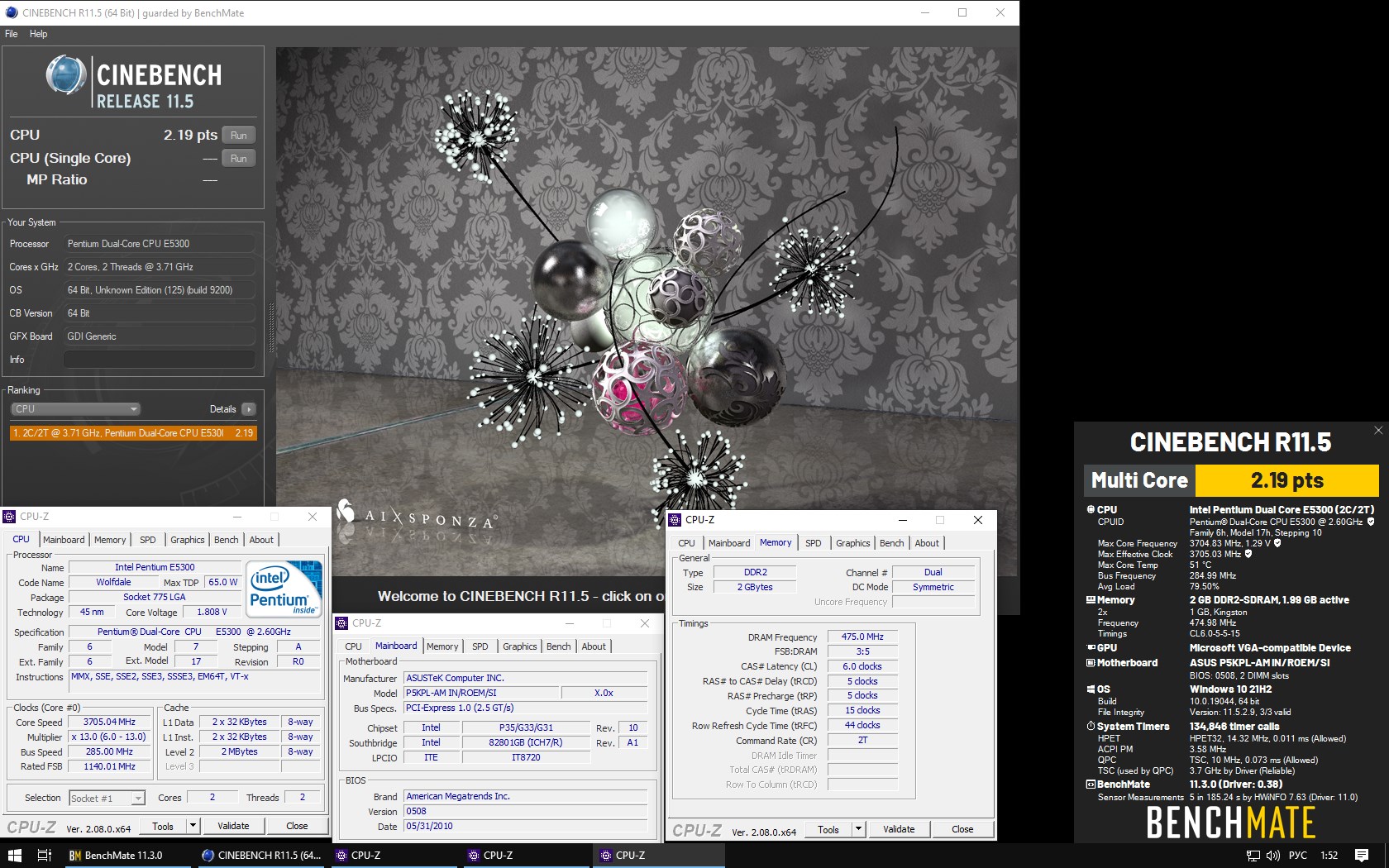Run the CPU benchmark in Cinebench

pos(239,135)
